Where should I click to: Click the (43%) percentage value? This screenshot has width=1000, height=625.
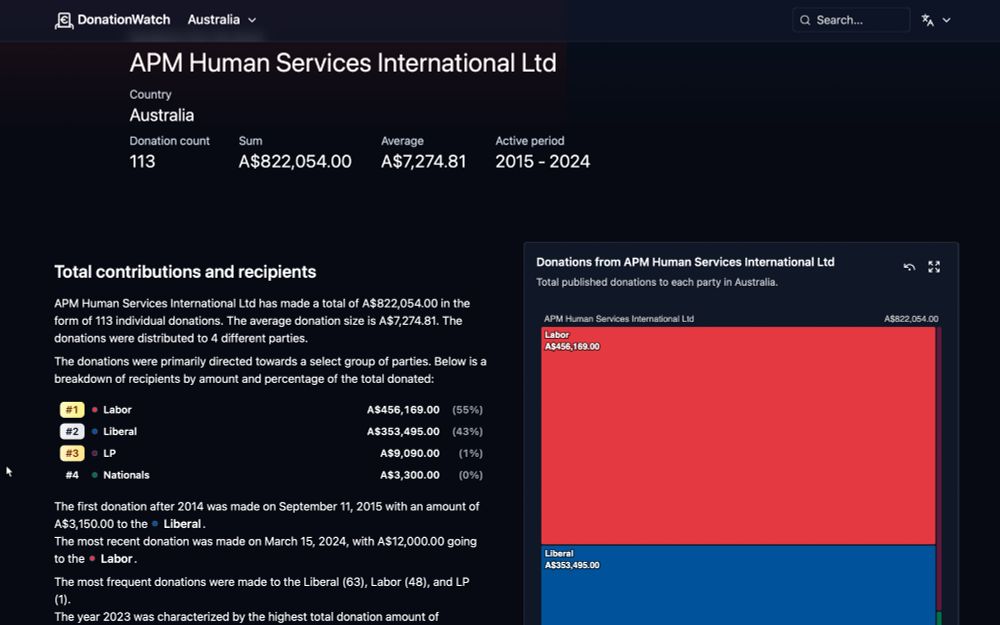coord(467,432)
